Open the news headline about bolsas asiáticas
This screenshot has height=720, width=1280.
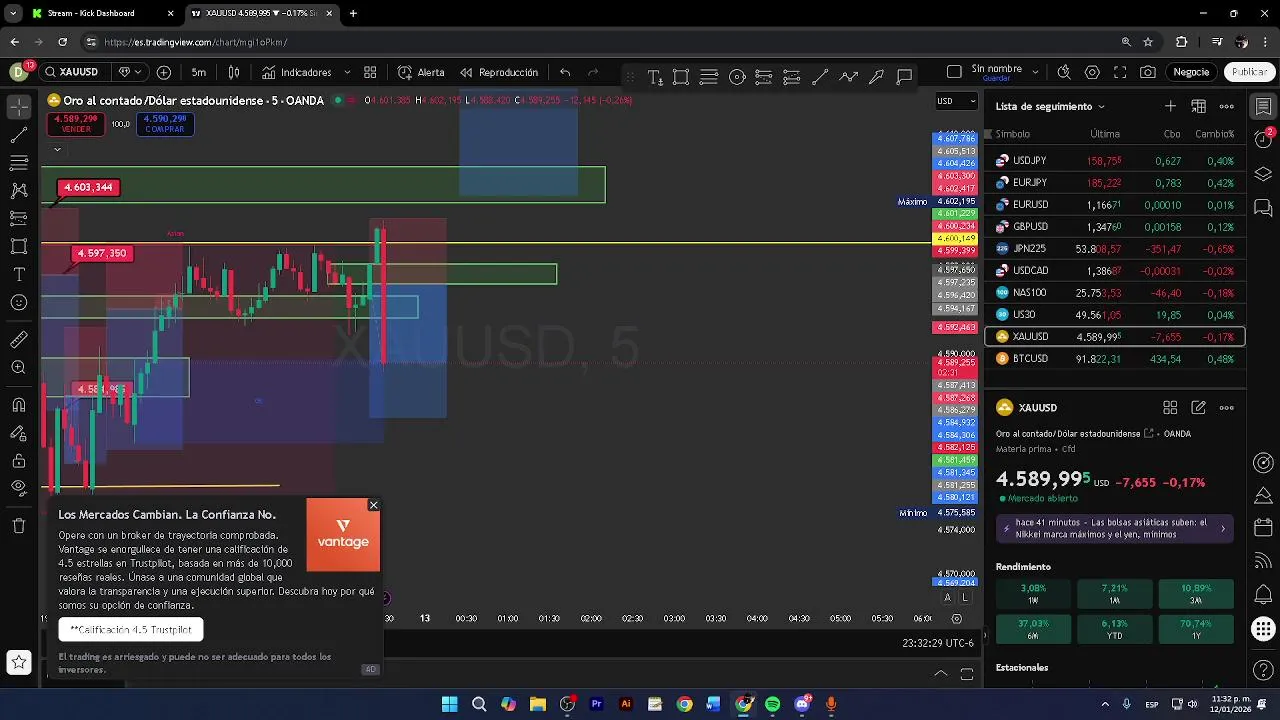coord(1115,528)
